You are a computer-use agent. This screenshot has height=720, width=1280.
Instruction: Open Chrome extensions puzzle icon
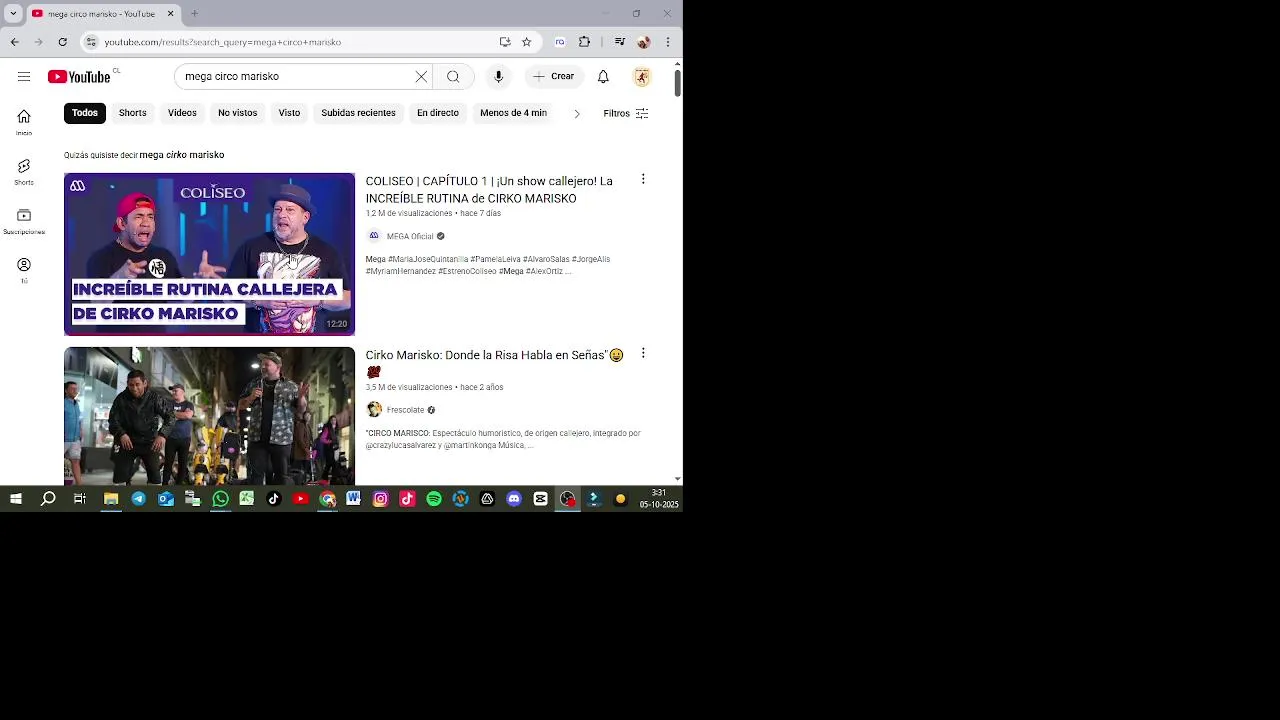(x=584, y=42)
